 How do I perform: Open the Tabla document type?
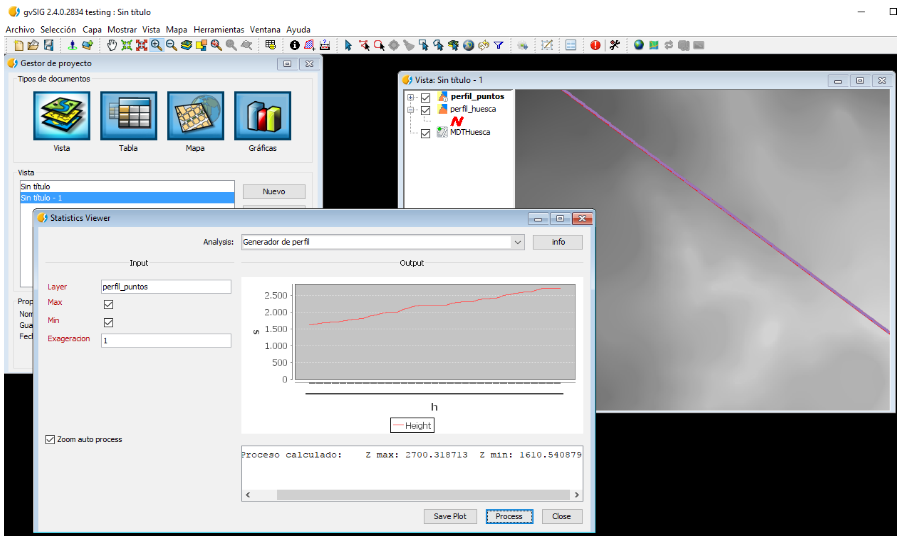pos(128,117)
